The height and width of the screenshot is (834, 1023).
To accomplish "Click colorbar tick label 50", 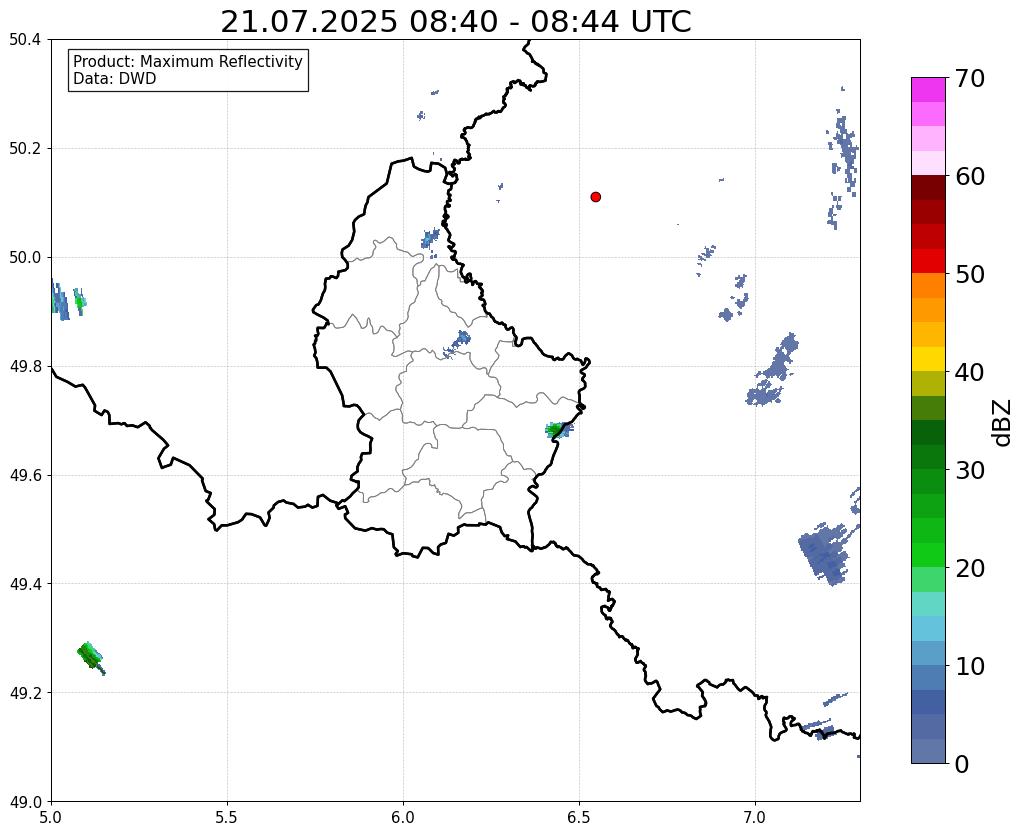I will 970,274.
